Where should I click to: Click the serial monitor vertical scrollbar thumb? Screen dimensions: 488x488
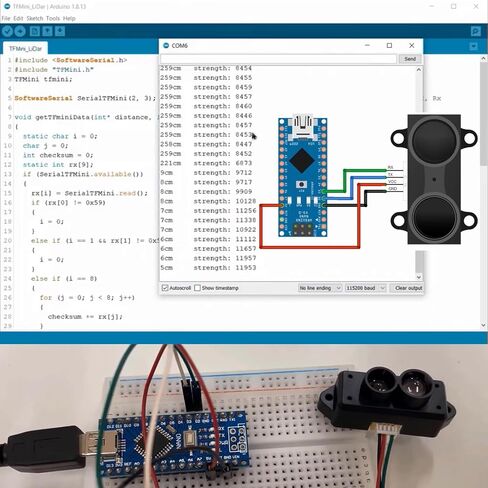pyautogui.click(x=420, y=262)
